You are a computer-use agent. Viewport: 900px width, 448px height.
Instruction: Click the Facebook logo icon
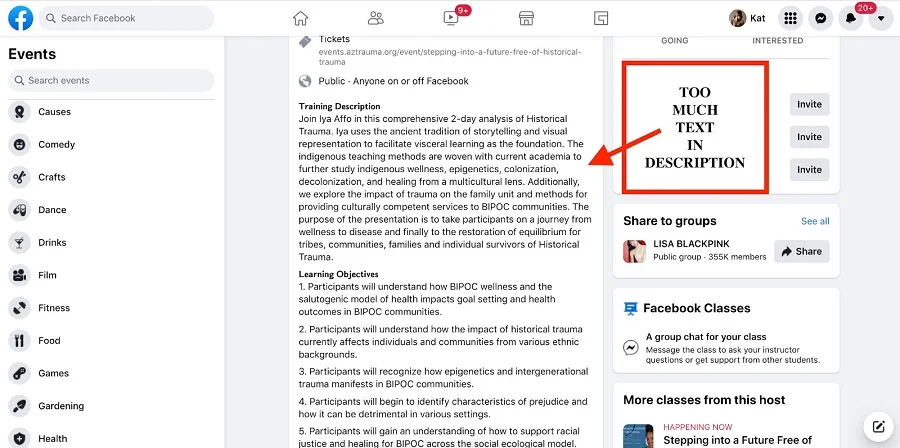click(x=22, y=18)
